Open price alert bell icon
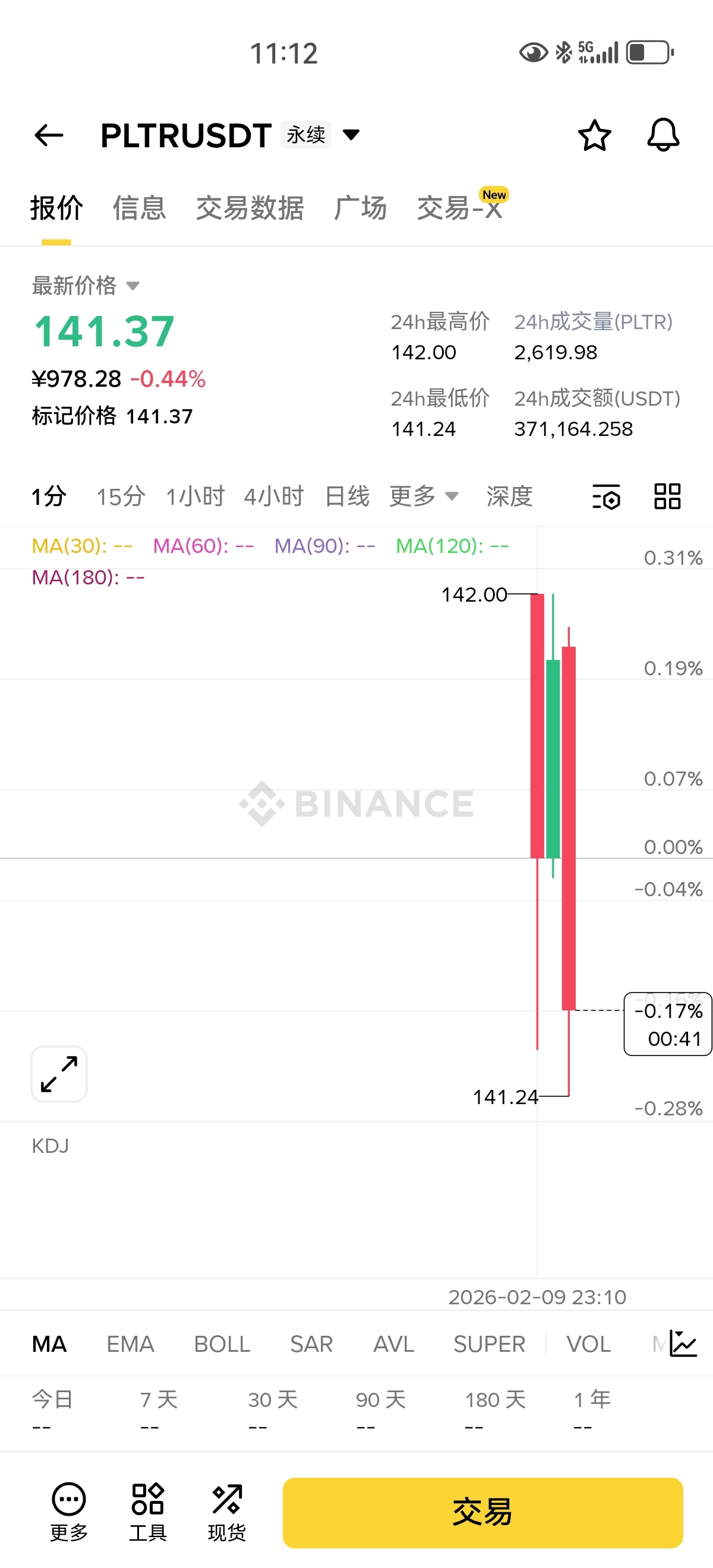The height and width of the screenshot is (1568, 713). (663, 135)
